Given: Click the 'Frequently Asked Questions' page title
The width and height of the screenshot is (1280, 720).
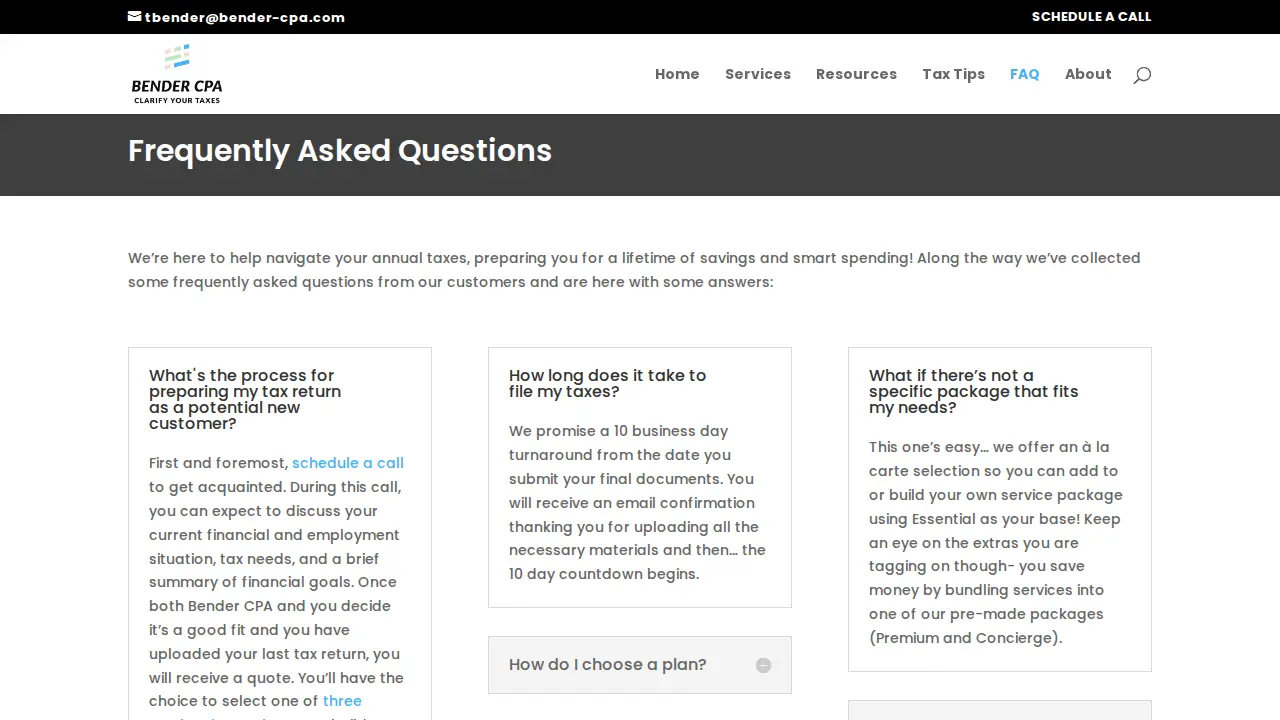Looking at the screenshot, I should [x=340, y=151].
